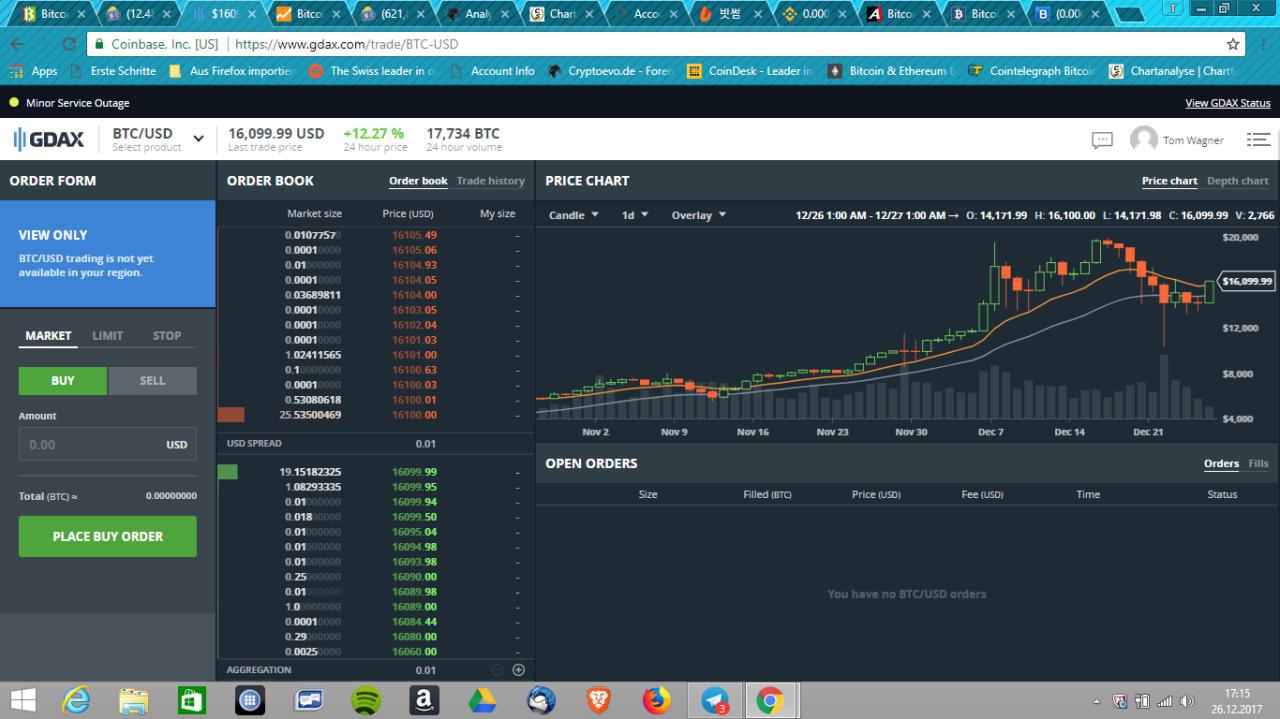
Task: Open Amazon app from taskbar
Action: point(424,701)
